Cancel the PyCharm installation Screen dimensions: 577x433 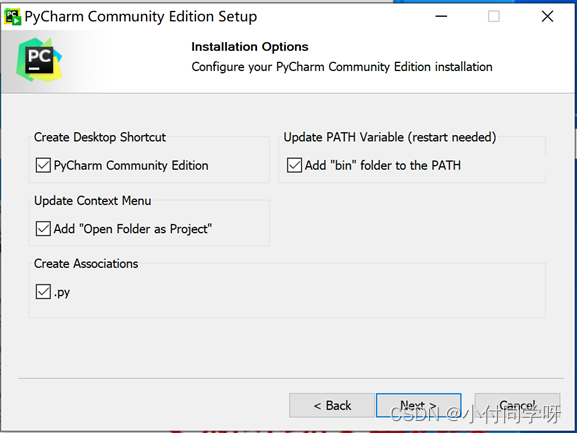pyautogui.click(x=517, y=405)
